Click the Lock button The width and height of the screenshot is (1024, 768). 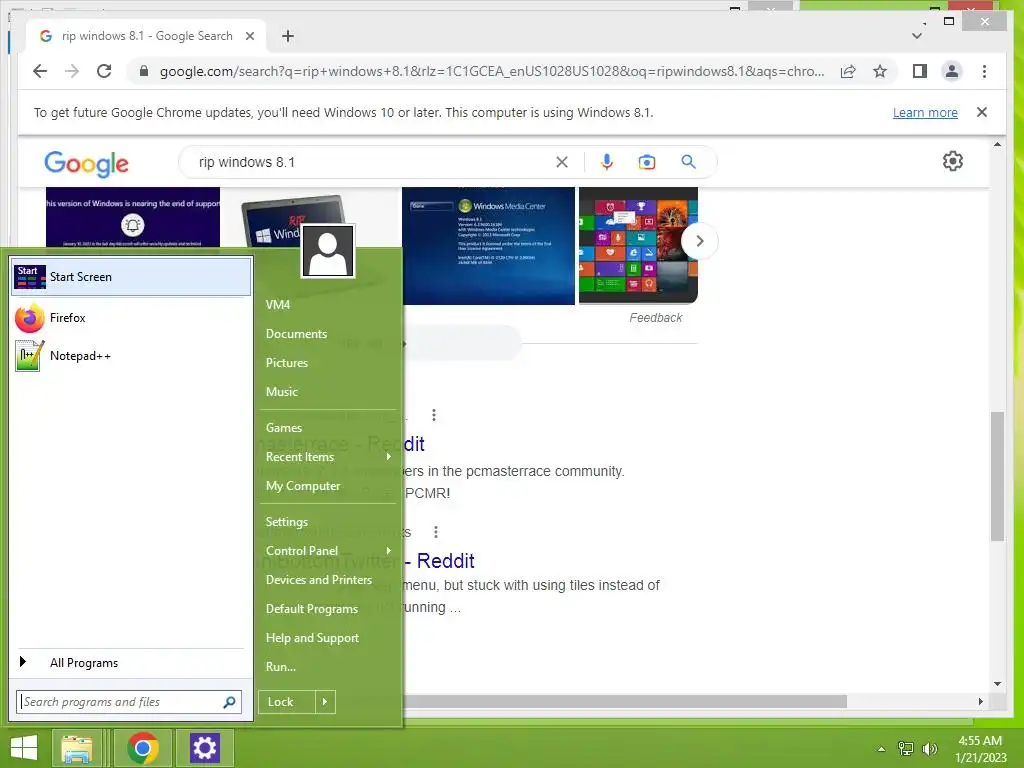(x=287, y=702)
